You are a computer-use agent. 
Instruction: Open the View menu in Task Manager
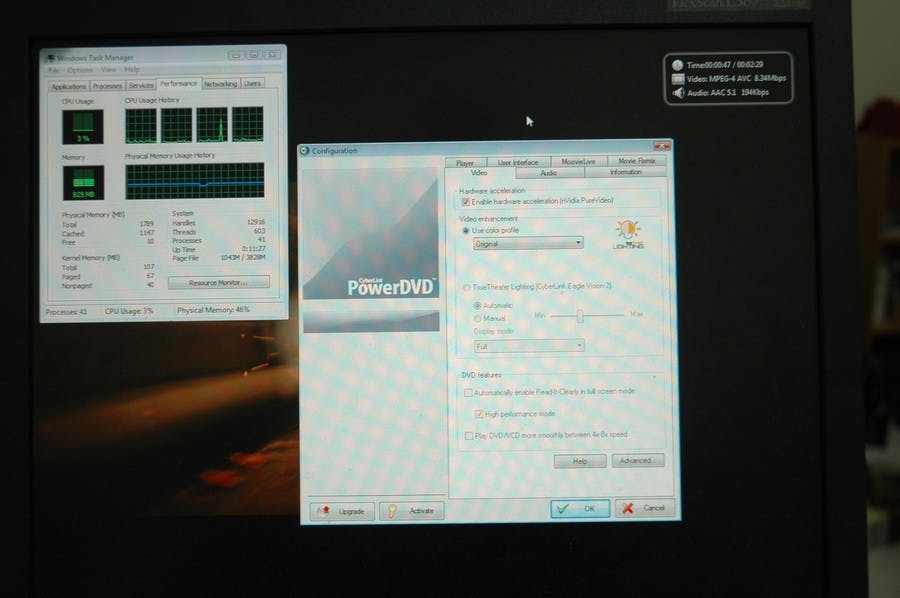click(x=108, y=71)
